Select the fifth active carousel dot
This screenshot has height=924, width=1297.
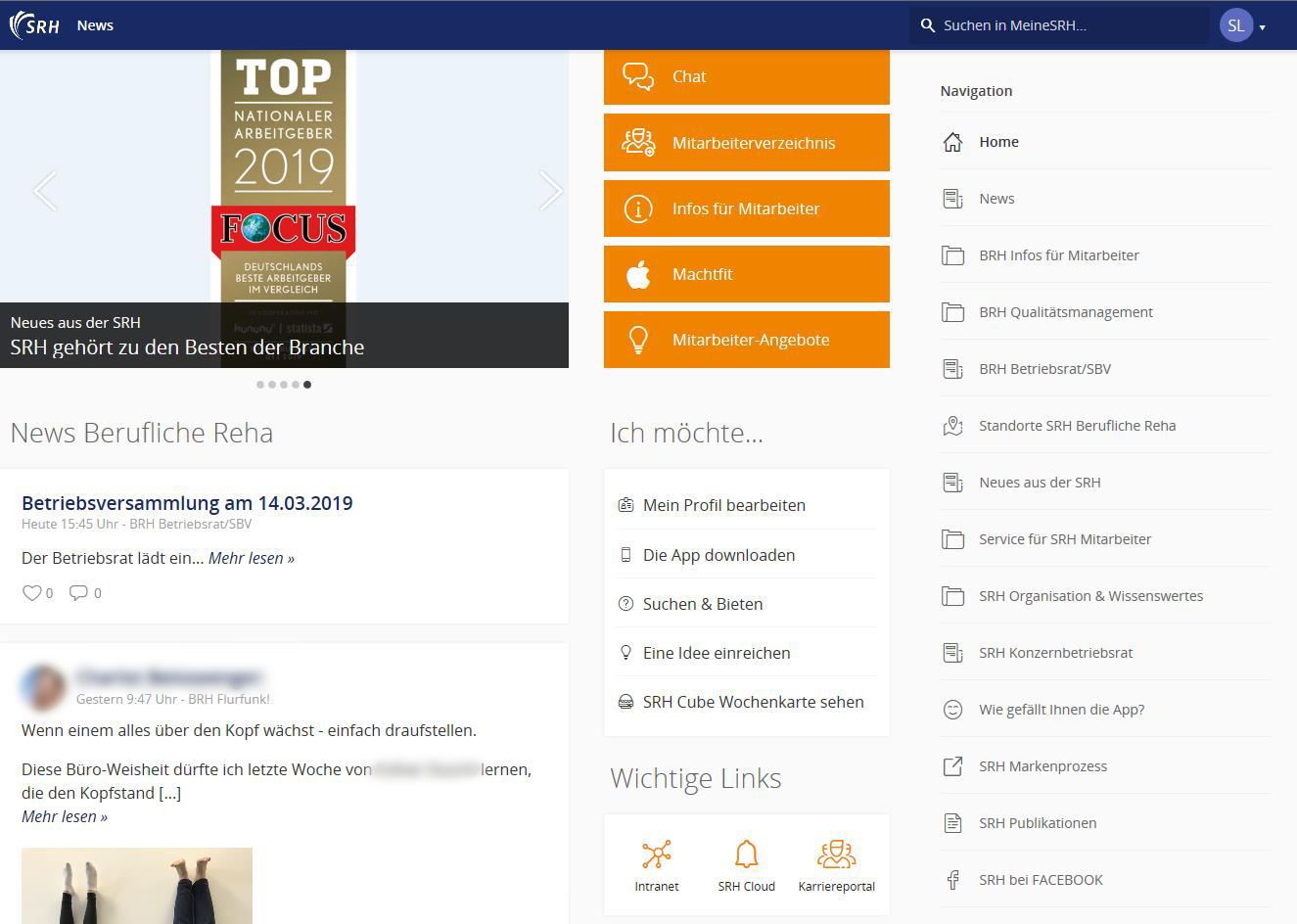tap(307, 385)
